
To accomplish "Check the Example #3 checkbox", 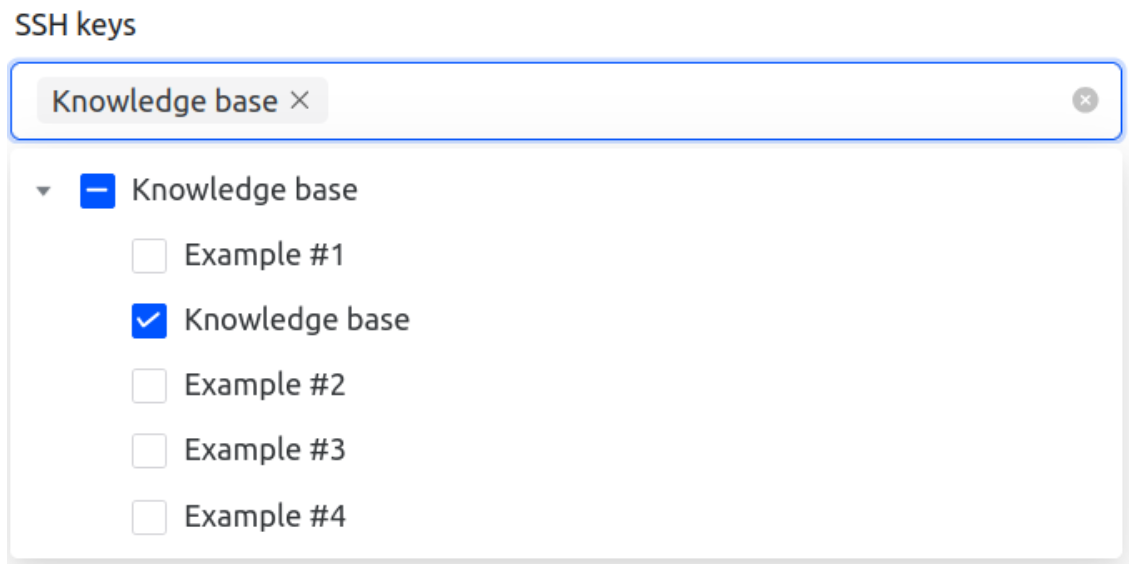I will point(149,451).
